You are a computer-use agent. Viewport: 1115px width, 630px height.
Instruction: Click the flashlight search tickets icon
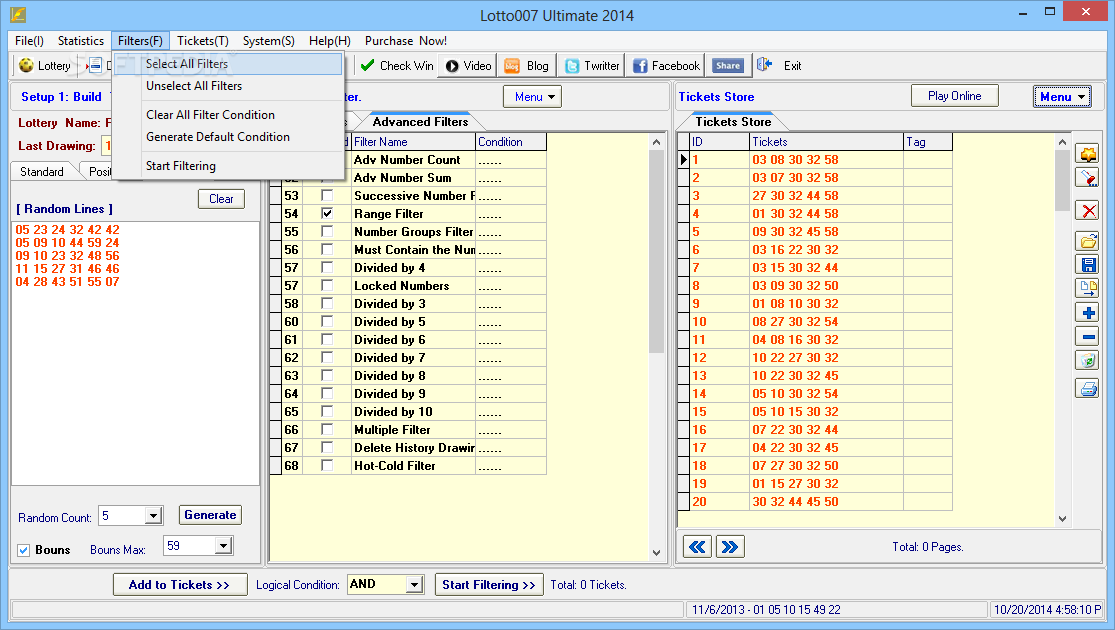tap(1087, 178)
